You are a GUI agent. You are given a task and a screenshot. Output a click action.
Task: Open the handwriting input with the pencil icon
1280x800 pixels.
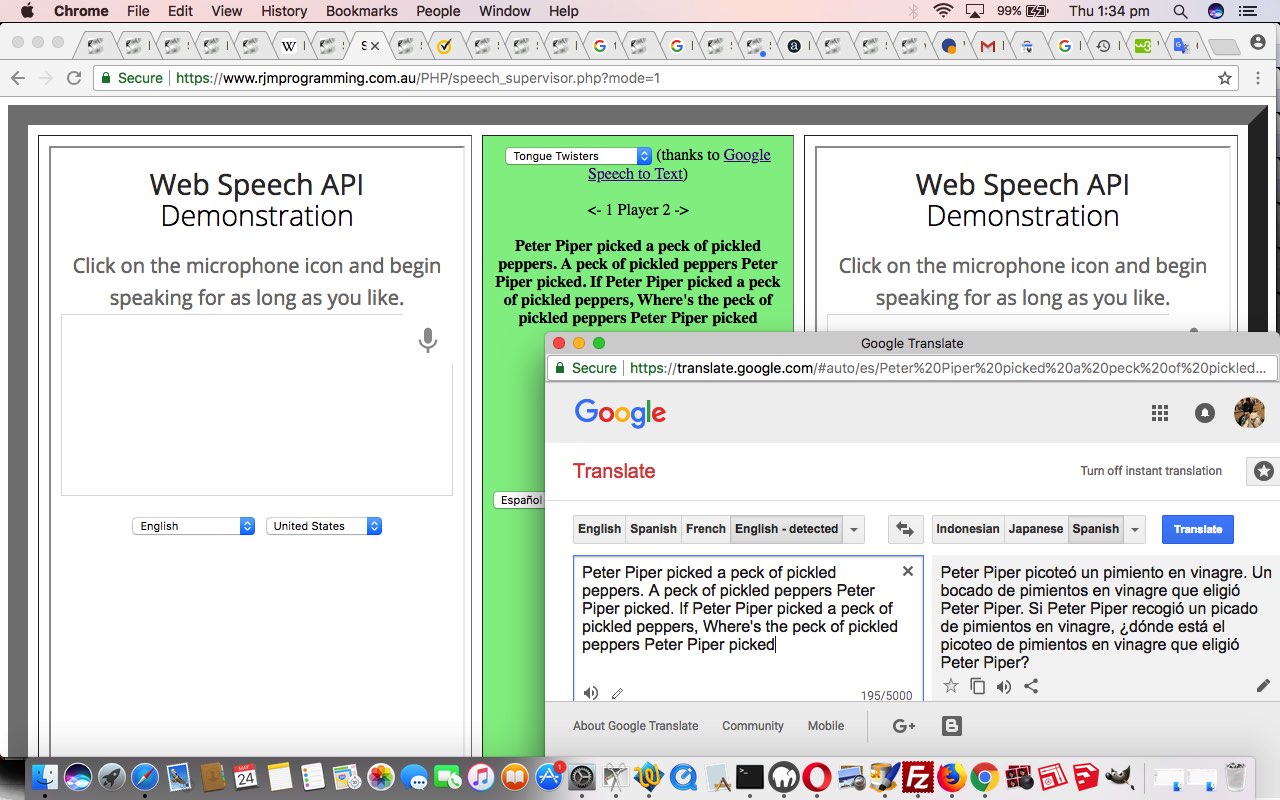pos(617,692)
